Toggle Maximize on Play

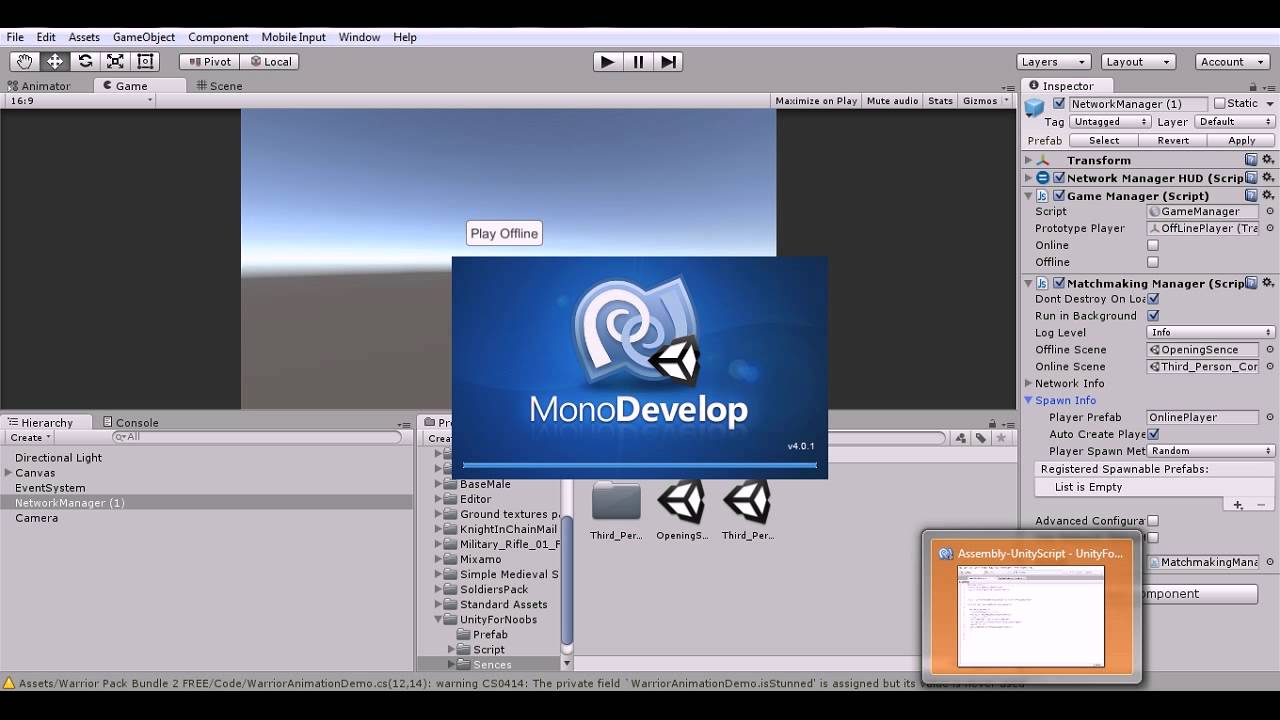816,101
